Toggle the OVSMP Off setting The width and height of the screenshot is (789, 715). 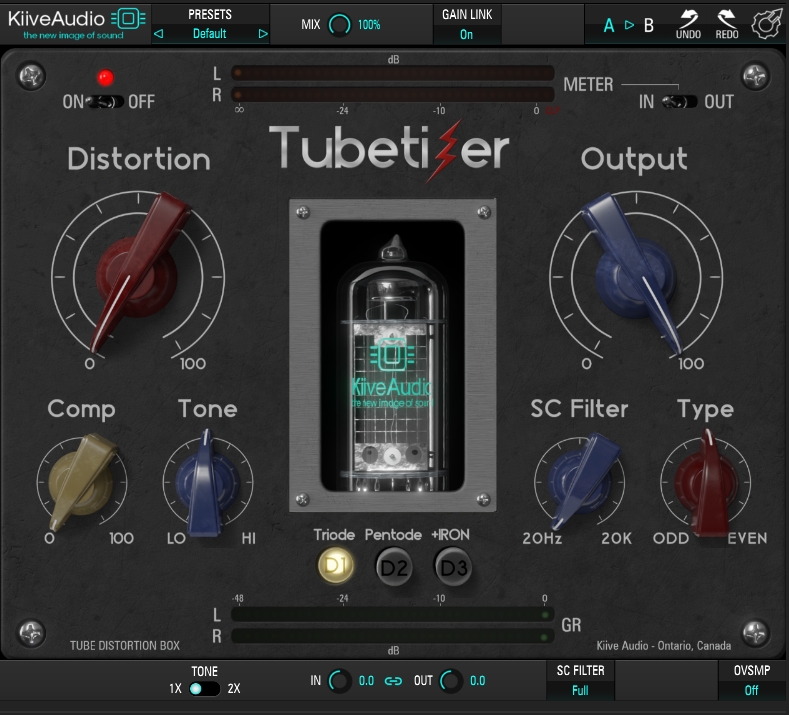pos(751,690)
